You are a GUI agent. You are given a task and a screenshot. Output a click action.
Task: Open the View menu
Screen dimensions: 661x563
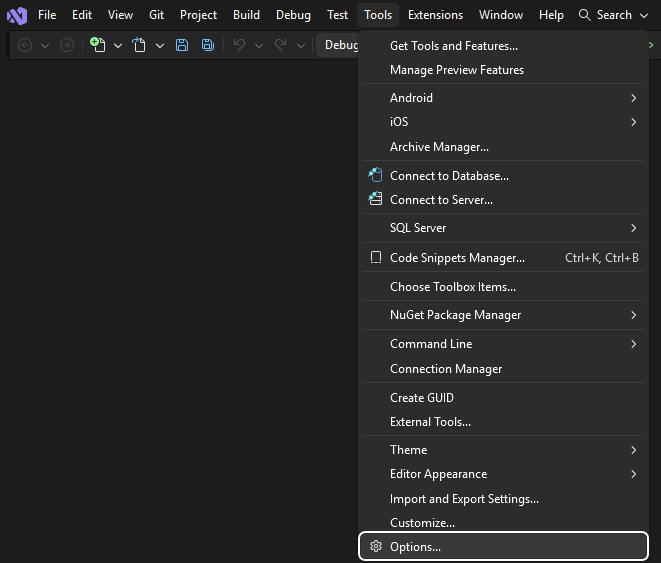120,15
